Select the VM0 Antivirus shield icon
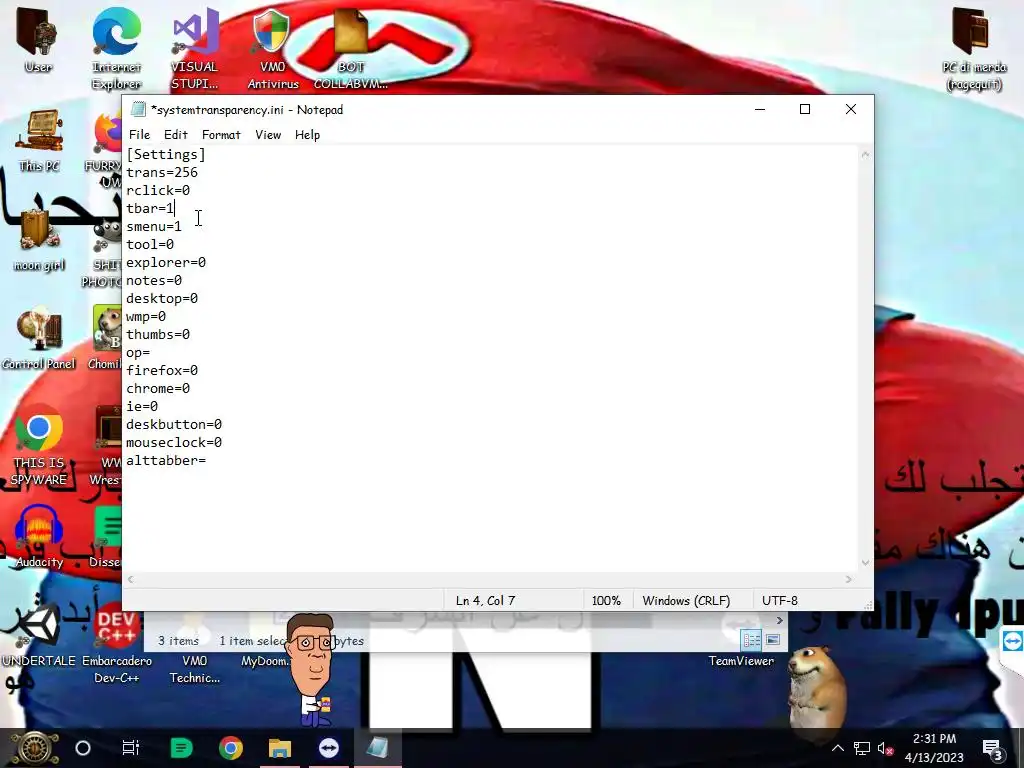The height and width of the screenshot is (768, 1024). pyautogui.click(x=272, y=48)
